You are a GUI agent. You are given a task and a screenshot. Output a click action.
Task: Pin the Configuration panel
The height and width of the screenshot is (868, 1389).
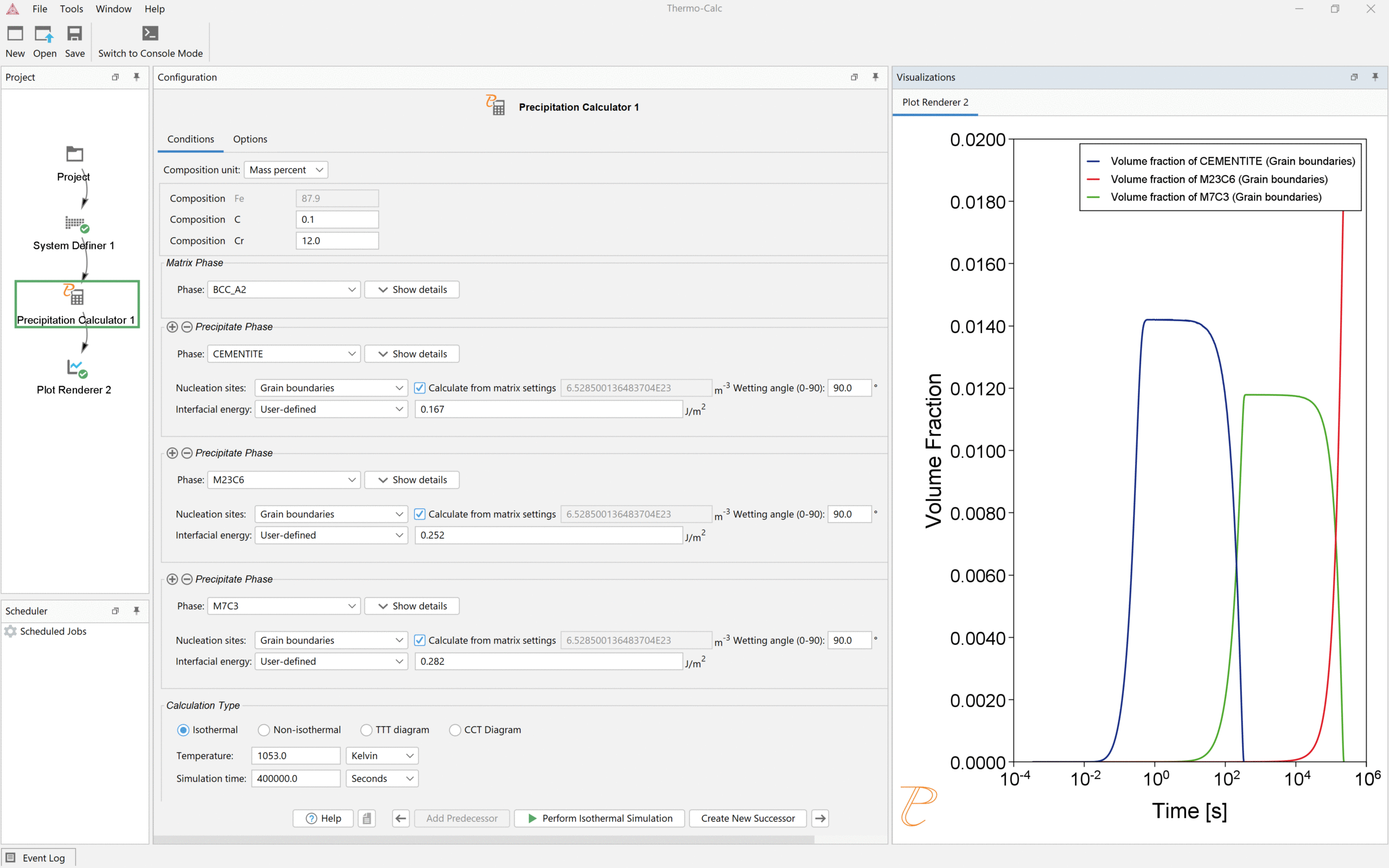click(875, 77)
